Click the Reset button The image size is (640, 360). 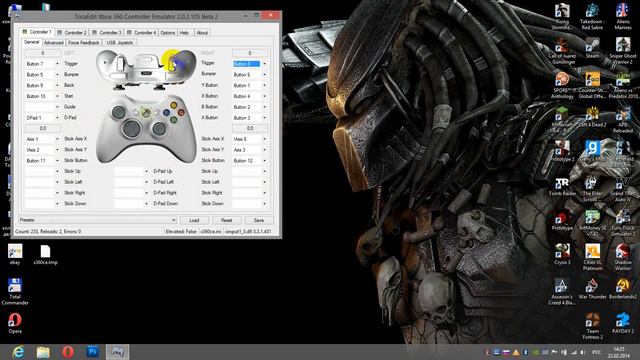pos(227,220)
